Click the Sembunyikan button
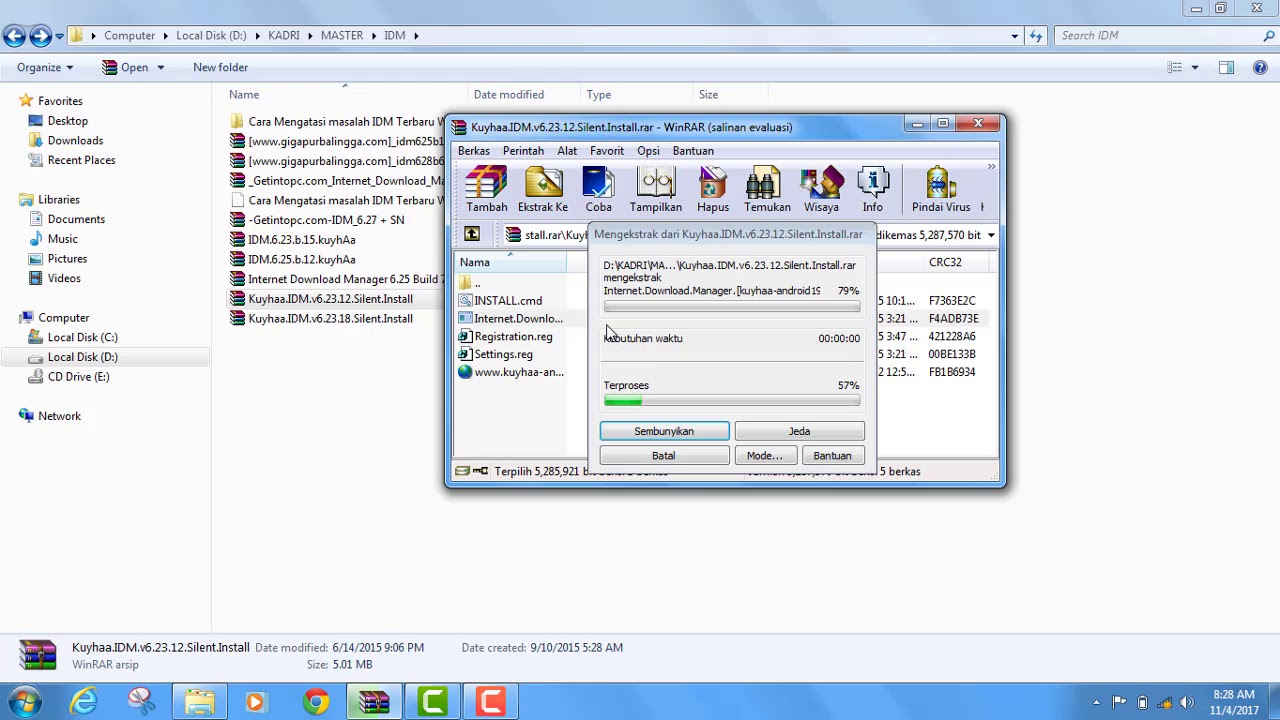The image size is (1280, 720). click(664, 431)
